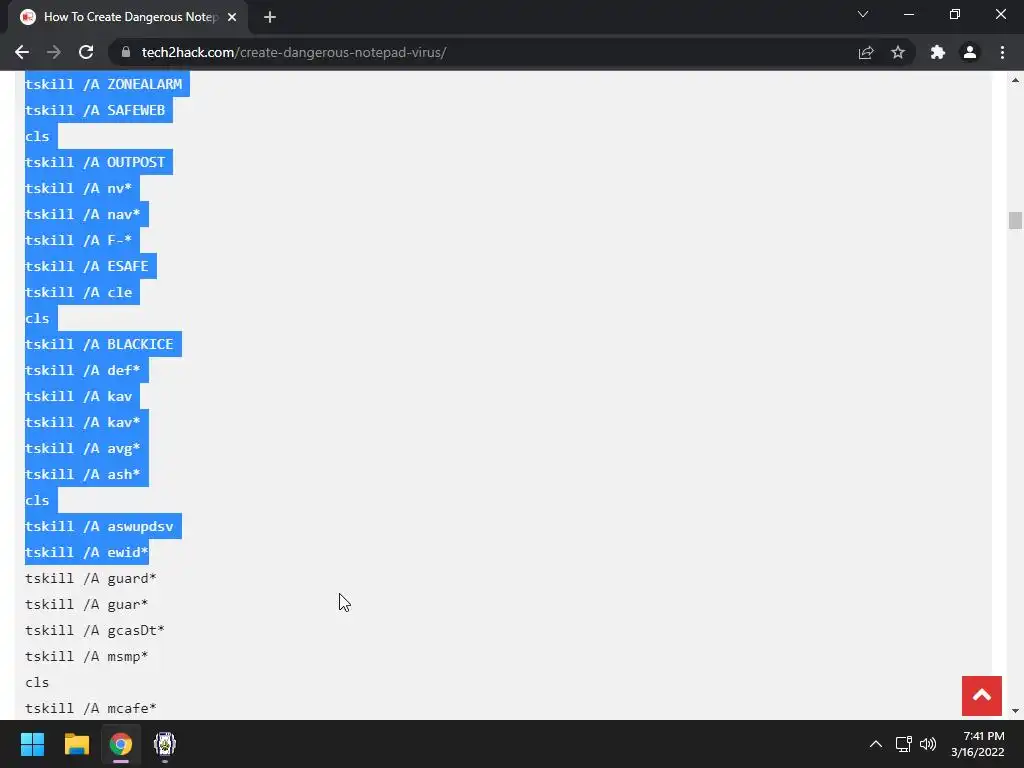
Task: Click the line 'tskill /A kav' without asterisk
Action: (78, 396)
